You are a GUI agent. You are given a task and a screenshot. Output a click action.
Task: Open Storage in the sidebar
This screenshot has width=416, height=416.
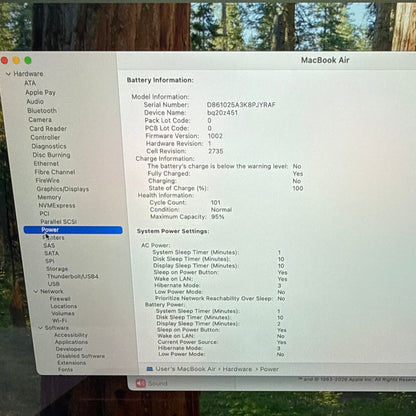57,269
